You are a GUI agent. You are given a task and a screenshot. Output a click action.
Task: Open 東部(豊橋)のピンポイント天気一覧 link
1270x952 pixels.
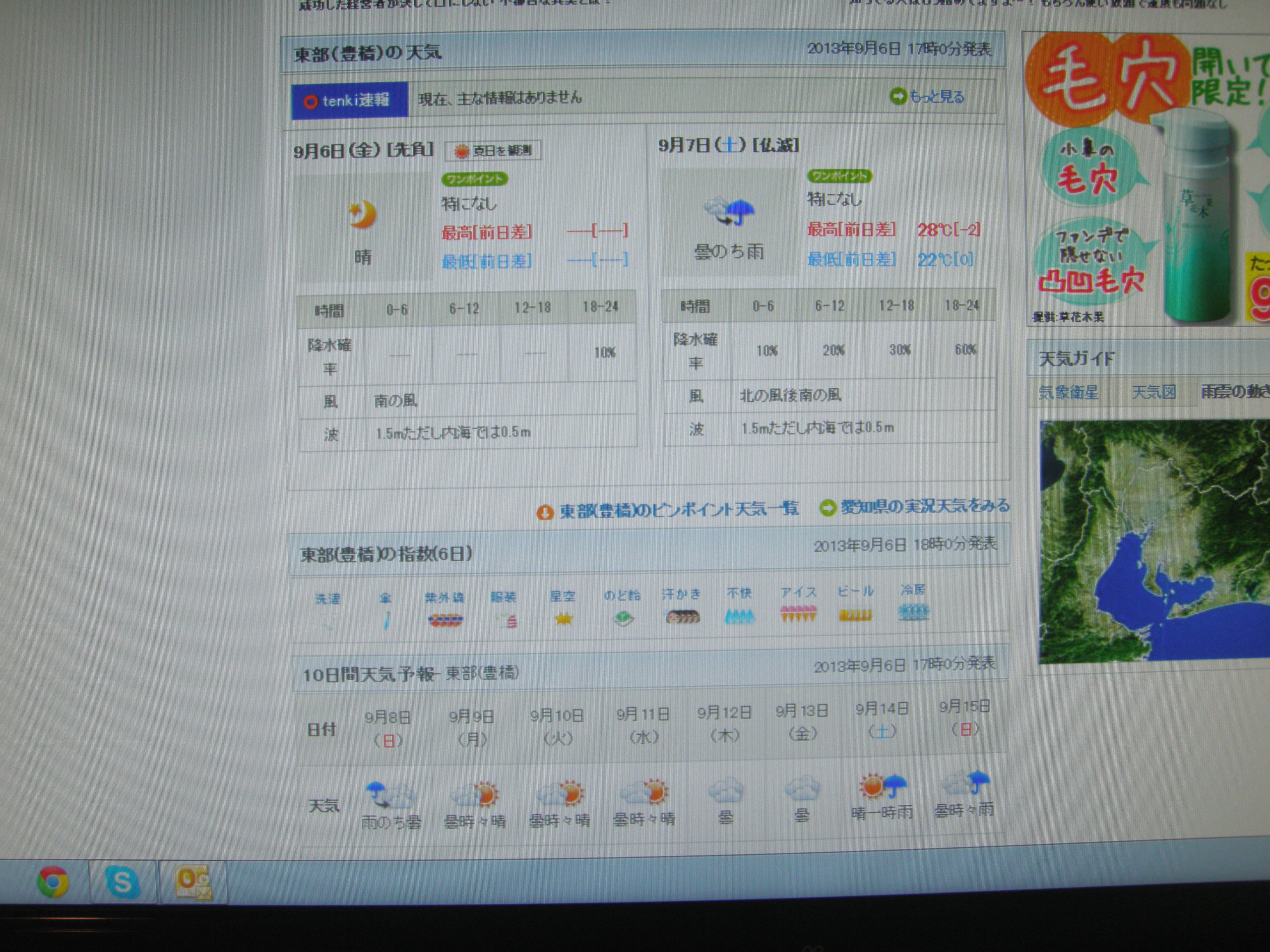[x=679, y=510]
